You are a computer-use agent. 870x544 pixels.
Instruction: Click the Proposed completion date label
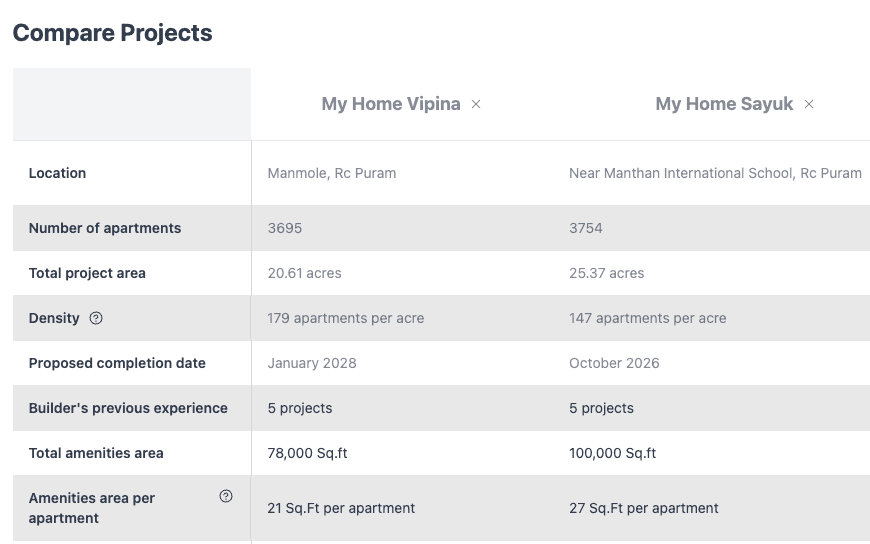[x=117, y=363]
